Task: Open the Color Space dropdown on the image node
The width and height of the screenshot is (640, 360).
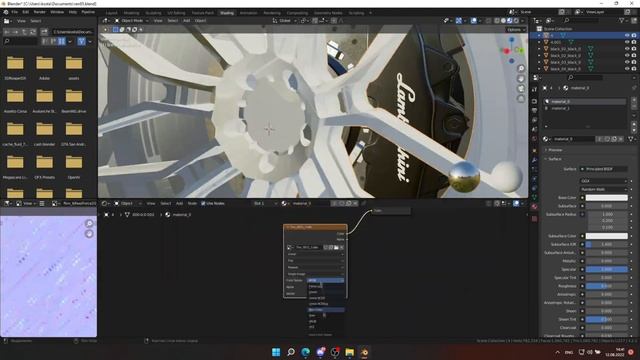Action: (x=325, y=280)
